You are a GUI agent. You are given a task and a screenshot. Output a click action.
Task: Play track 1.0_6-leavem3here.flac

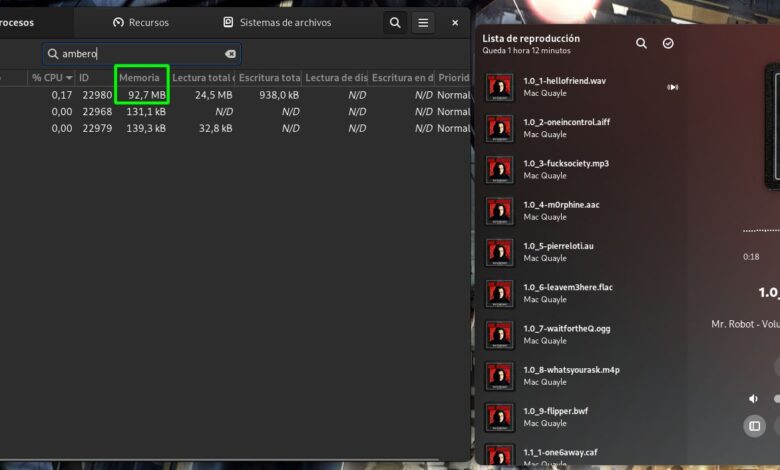[568, 293]
